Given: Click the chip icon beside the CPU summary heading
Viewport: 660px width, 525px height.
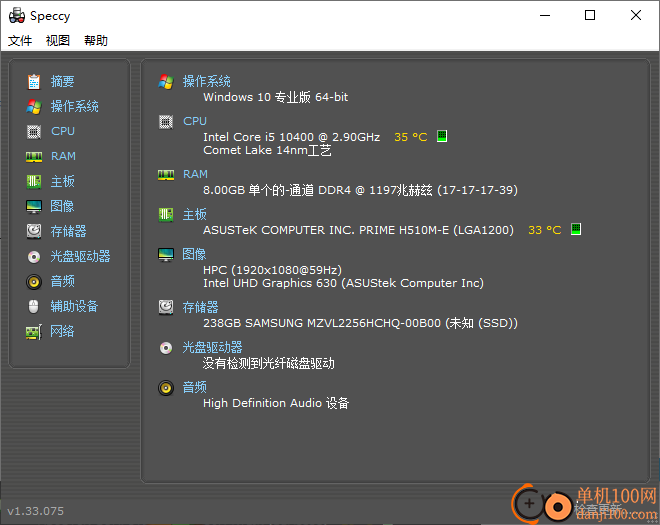Looking at the screenshot, I should click(x=166, y=122).
